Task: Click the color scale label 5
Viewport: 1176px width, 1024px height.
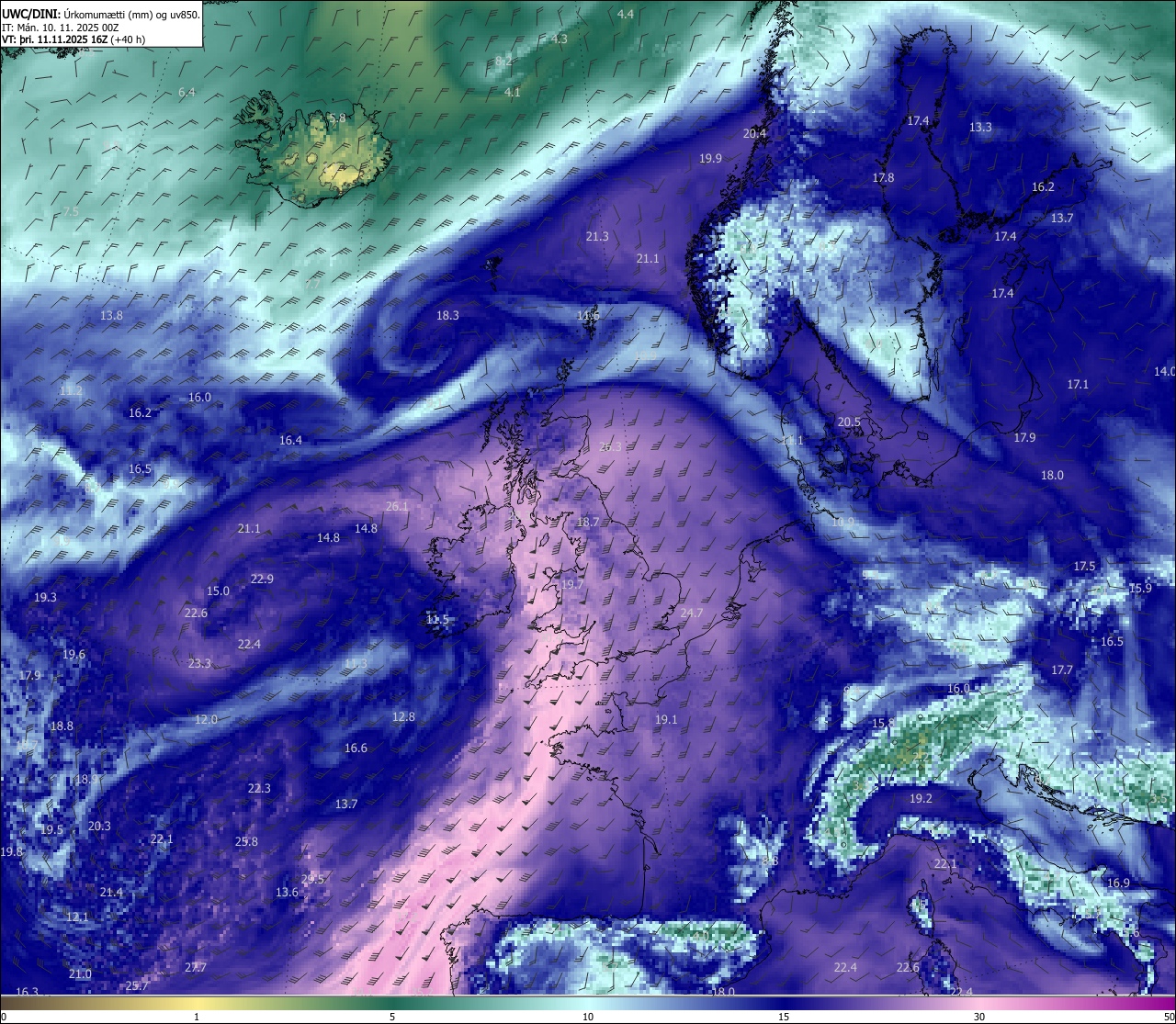Action: click(392, 1016)
